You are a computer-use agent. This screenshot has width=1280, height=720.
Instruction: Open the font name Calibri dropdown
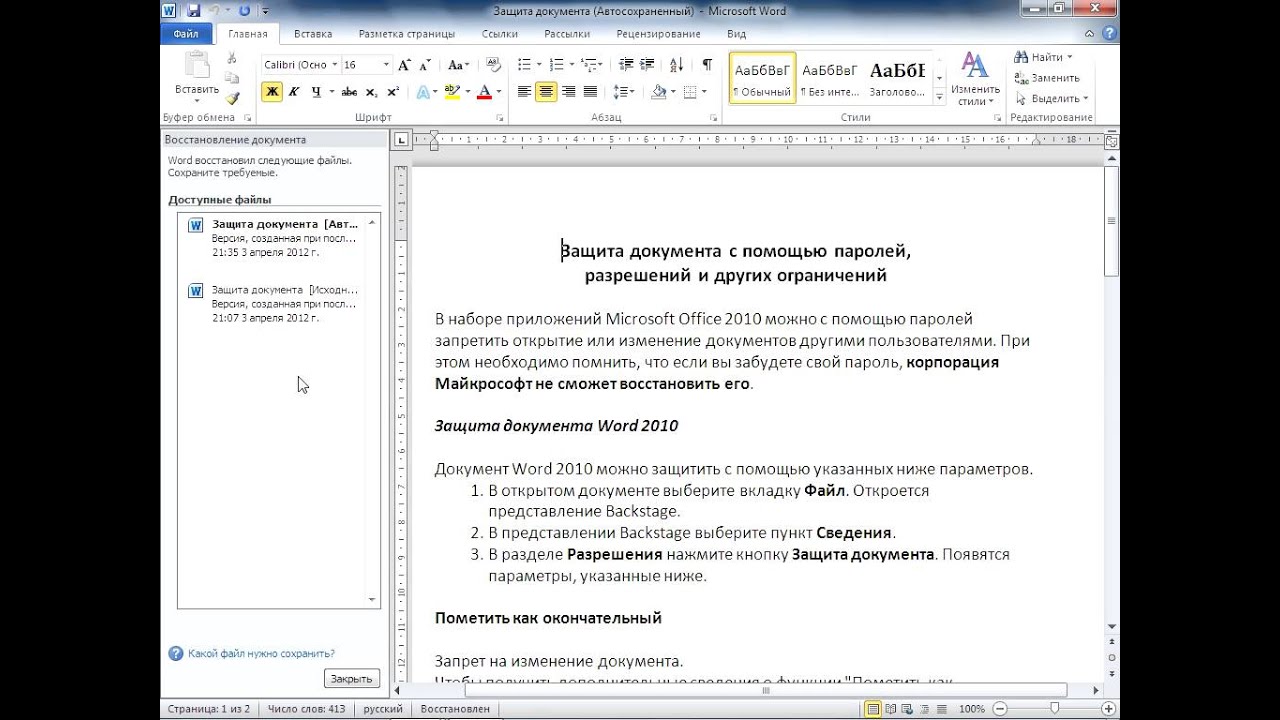pos(334,65)
